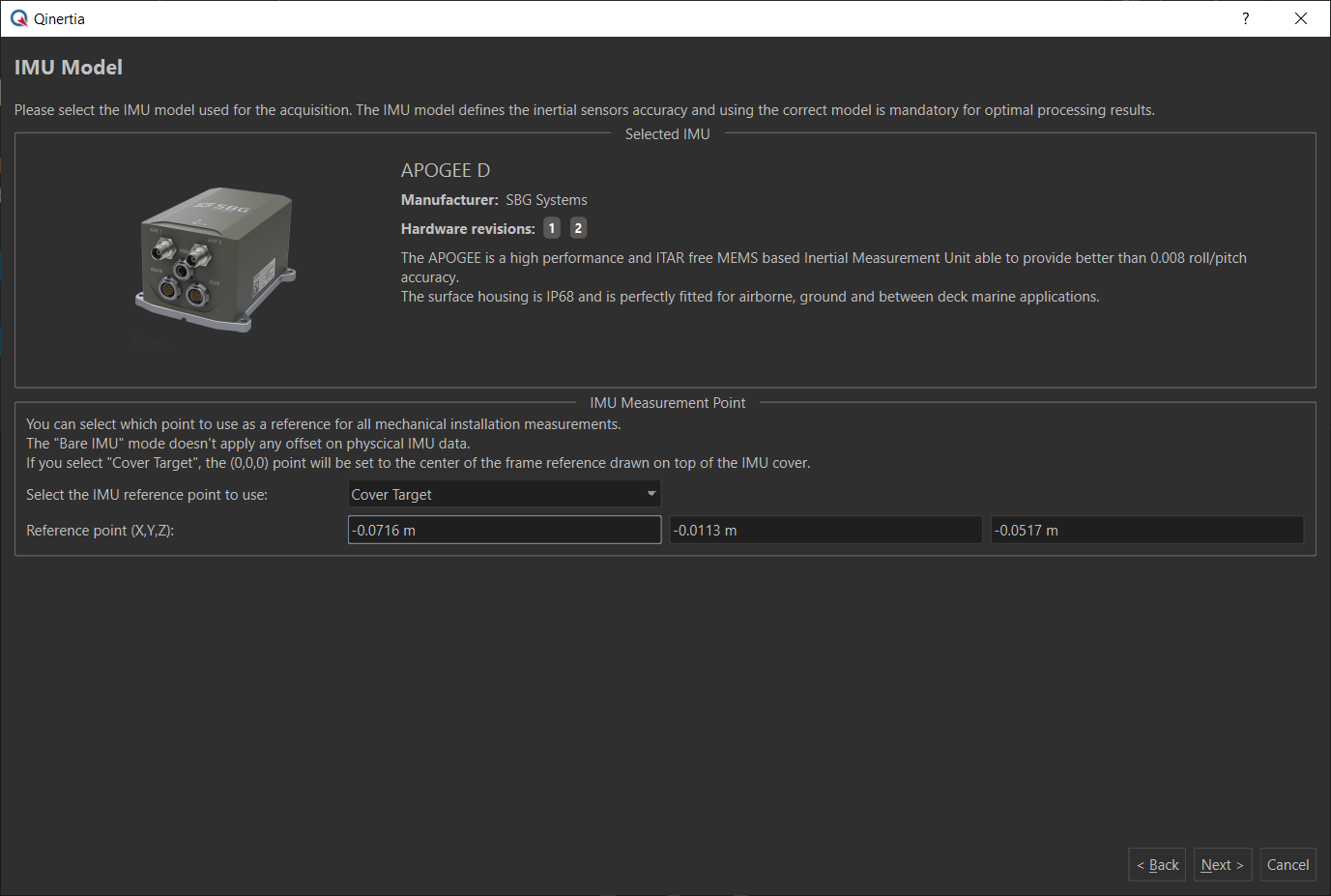Viewport: 1331px width, 896px height.
Task: Click the X reference field -0.0716 m
Action: 505,530
